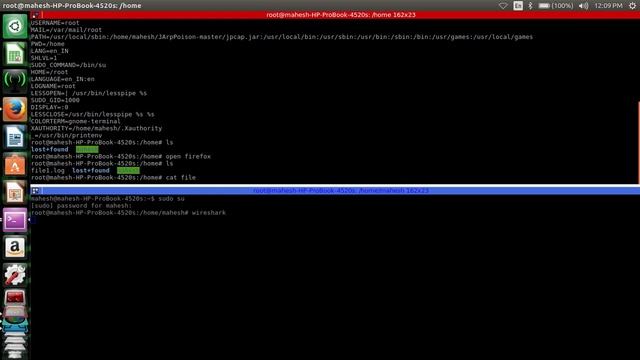Open LibreOffice Writer from dock
Image resolution: width=640 pixels, height=360 pixels.
click(15, 137)
